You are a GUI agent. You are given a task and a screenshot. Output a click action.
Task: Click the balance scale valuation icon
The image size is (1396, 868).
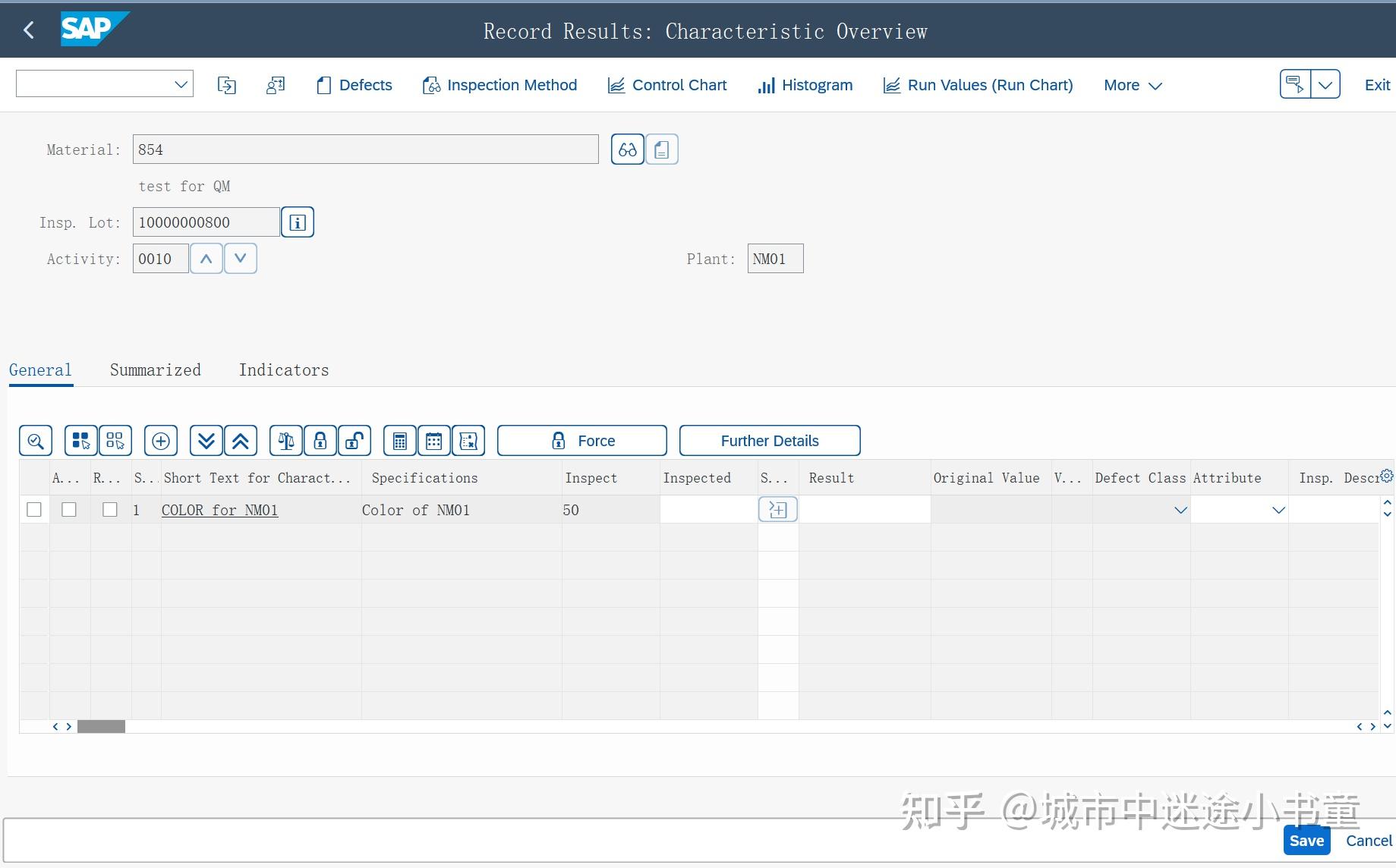pyautogui.click(x=285, y=440)
